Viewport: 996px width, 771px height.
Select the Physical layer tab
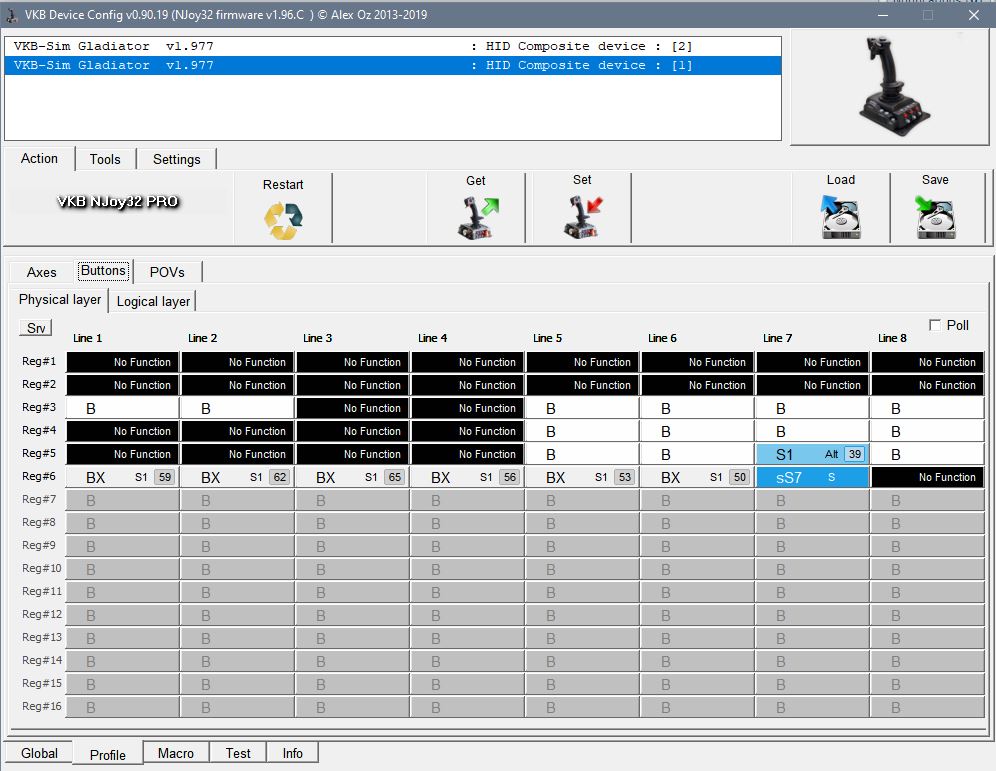pyautogui.click(x=60, y=300)
